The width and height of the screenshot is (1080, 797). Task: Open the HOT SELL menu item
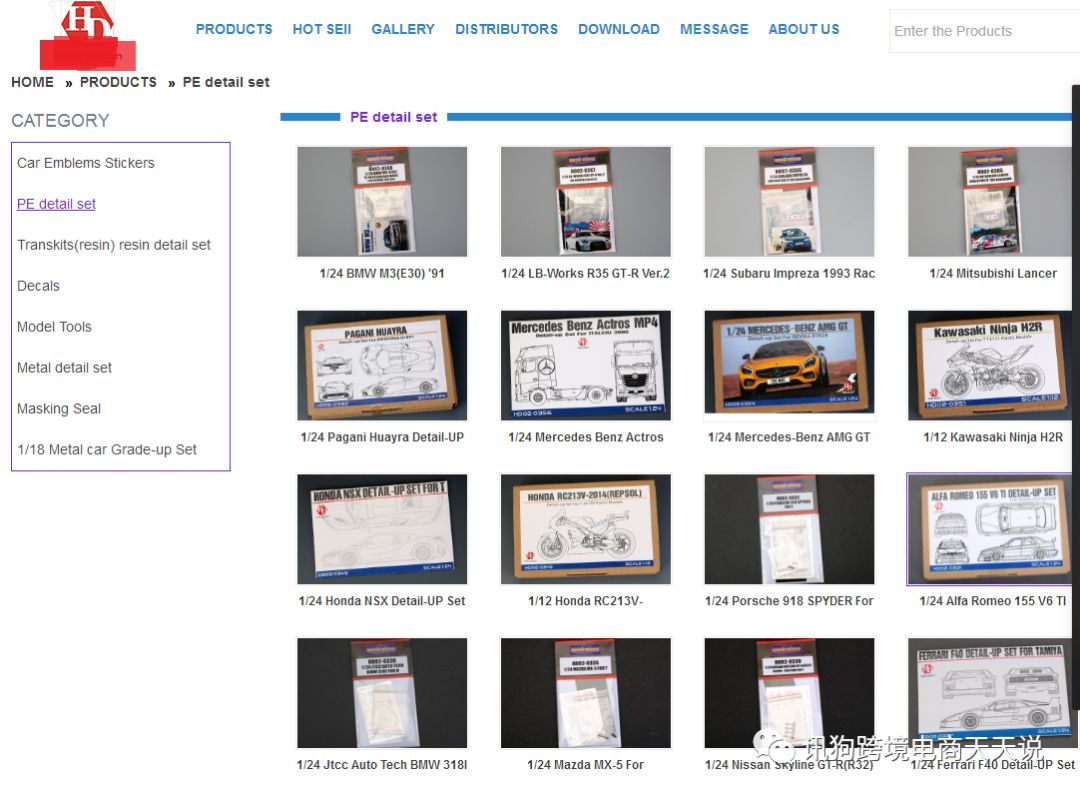click(x=322, y=30)
